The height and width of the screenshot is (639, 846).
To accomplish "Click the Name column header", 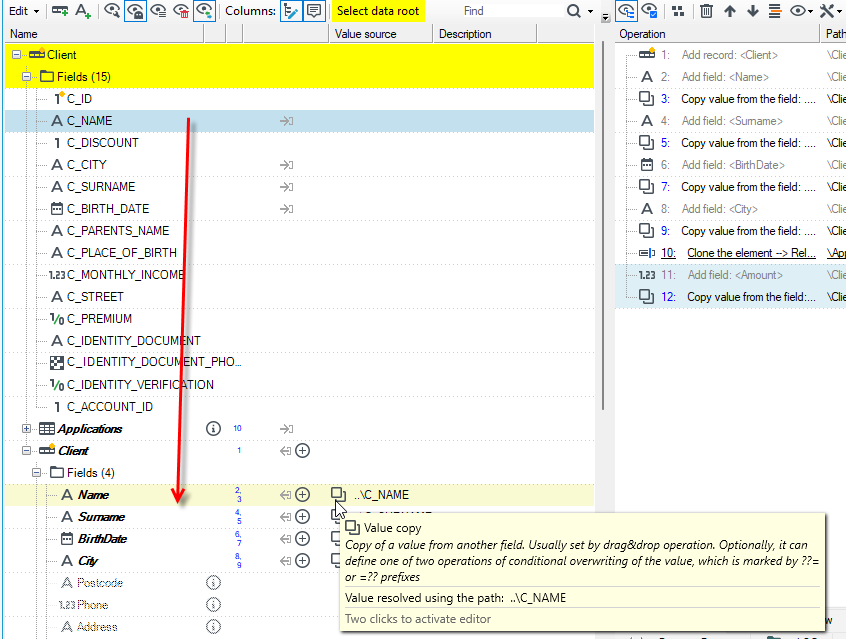I will [x=104, y=34].
